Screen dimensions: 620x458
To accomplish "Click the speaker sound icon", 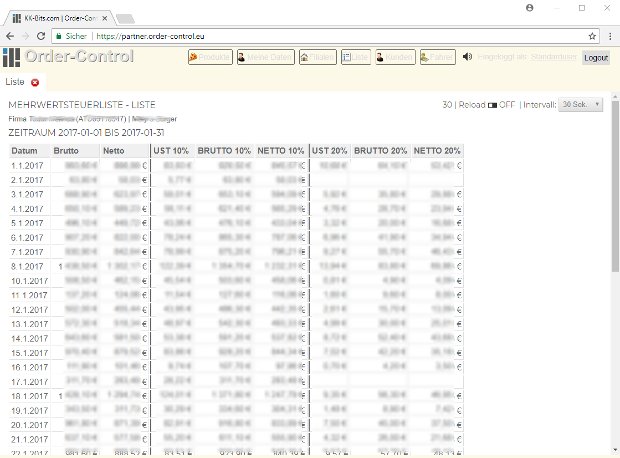I will point(467,57).
